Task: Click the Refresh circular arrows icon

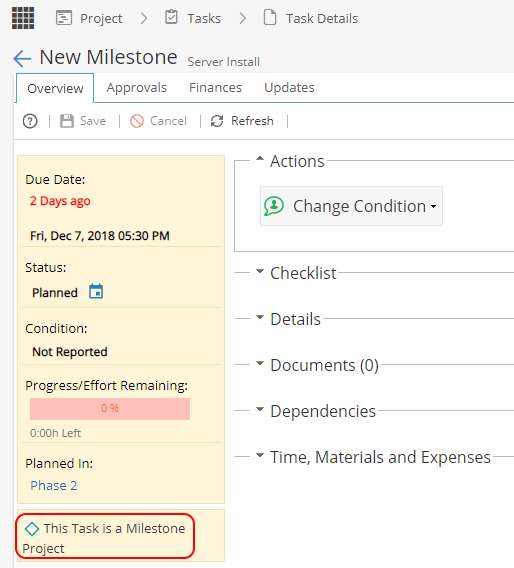Action: 217,121
